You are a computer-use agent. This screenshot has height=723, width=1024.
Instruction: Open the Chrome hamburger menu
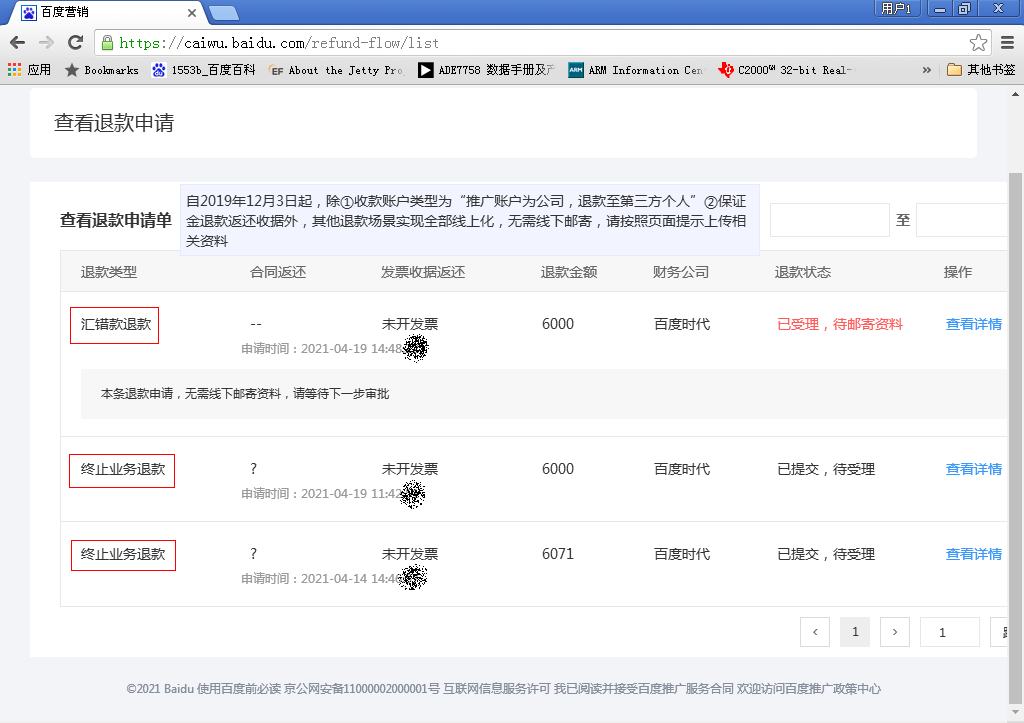[x=1008, y=43]
